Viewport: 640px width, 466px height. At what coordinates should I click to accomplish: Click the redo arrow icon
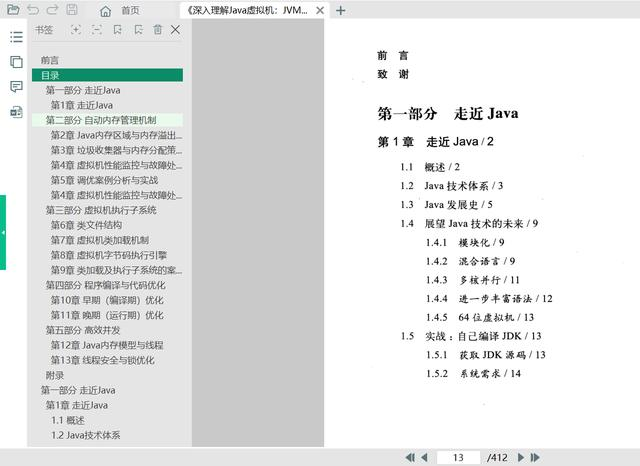coord(52,9)
